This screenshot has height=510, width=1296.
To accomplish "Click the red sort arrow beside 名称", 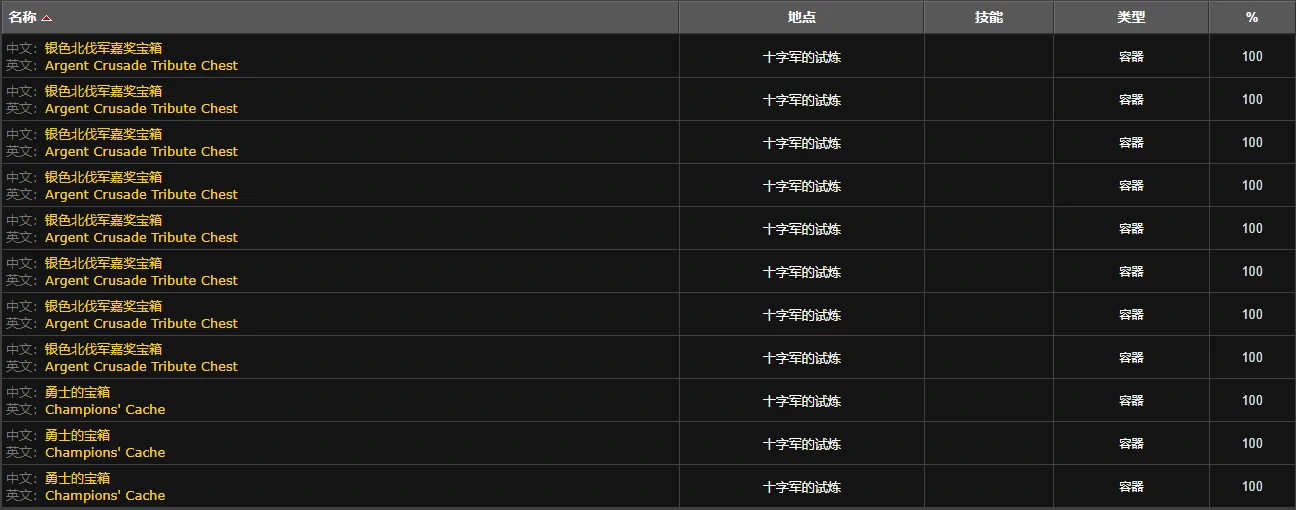I will [47, 18].
